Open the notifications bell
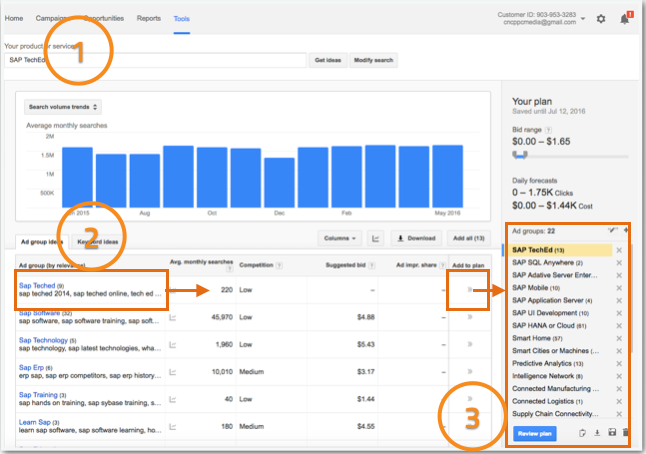 point(626,18)
